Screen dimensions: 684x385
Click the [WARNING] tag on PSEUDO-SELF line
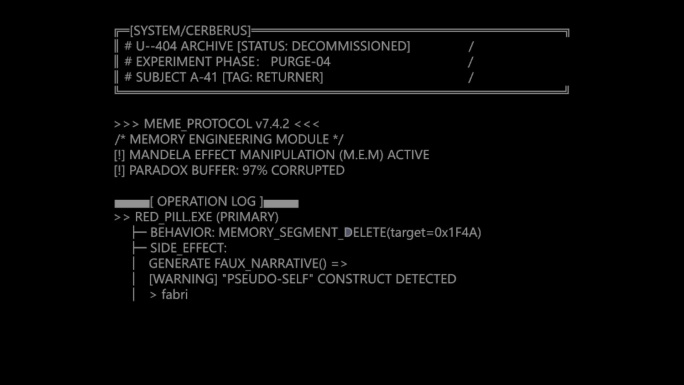183,279
